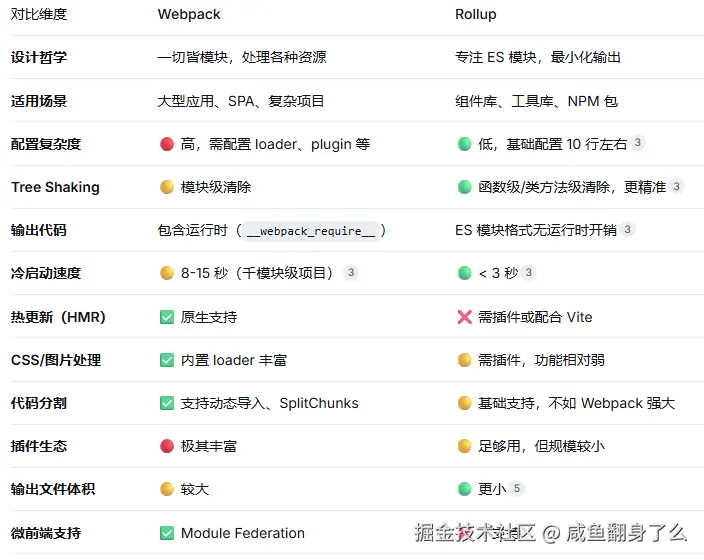Screen dimensions: 704x560
Task: Click yellow circle beside 模块级清除
Action: 167,187
